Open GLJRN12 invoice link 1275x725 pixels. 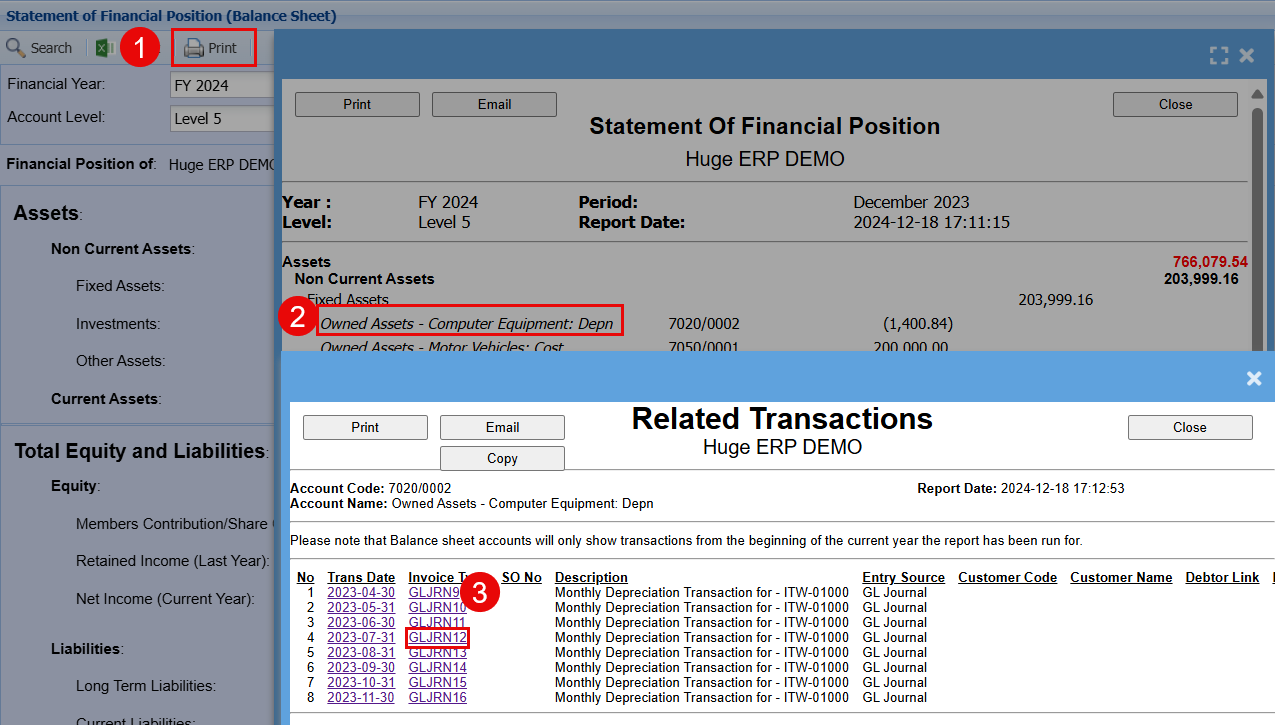(438, 637)
